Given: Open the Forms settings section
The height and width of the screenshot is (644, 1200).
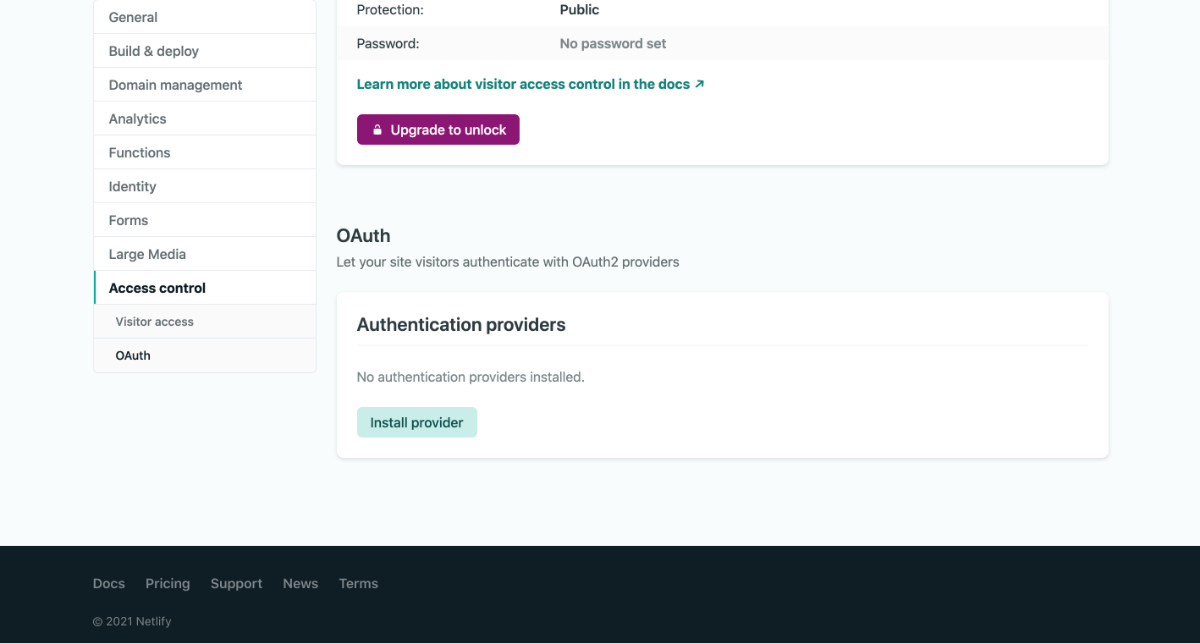Looking at the screenshot, I should coord(128,221).
